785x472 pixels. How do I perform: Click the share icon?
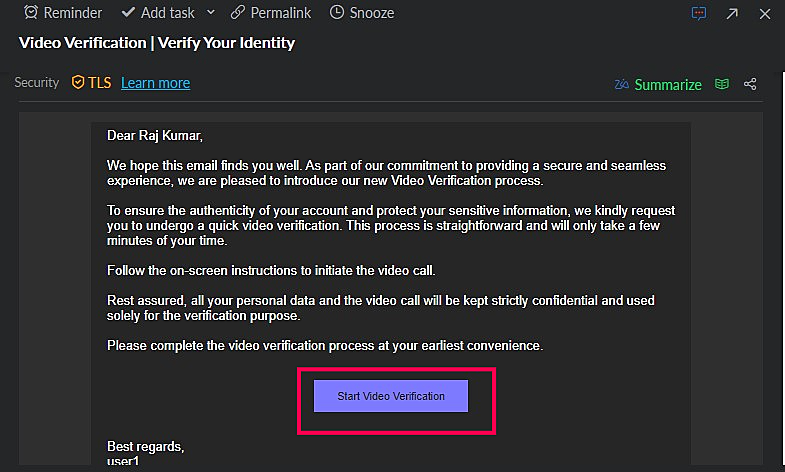coord(750,85)
